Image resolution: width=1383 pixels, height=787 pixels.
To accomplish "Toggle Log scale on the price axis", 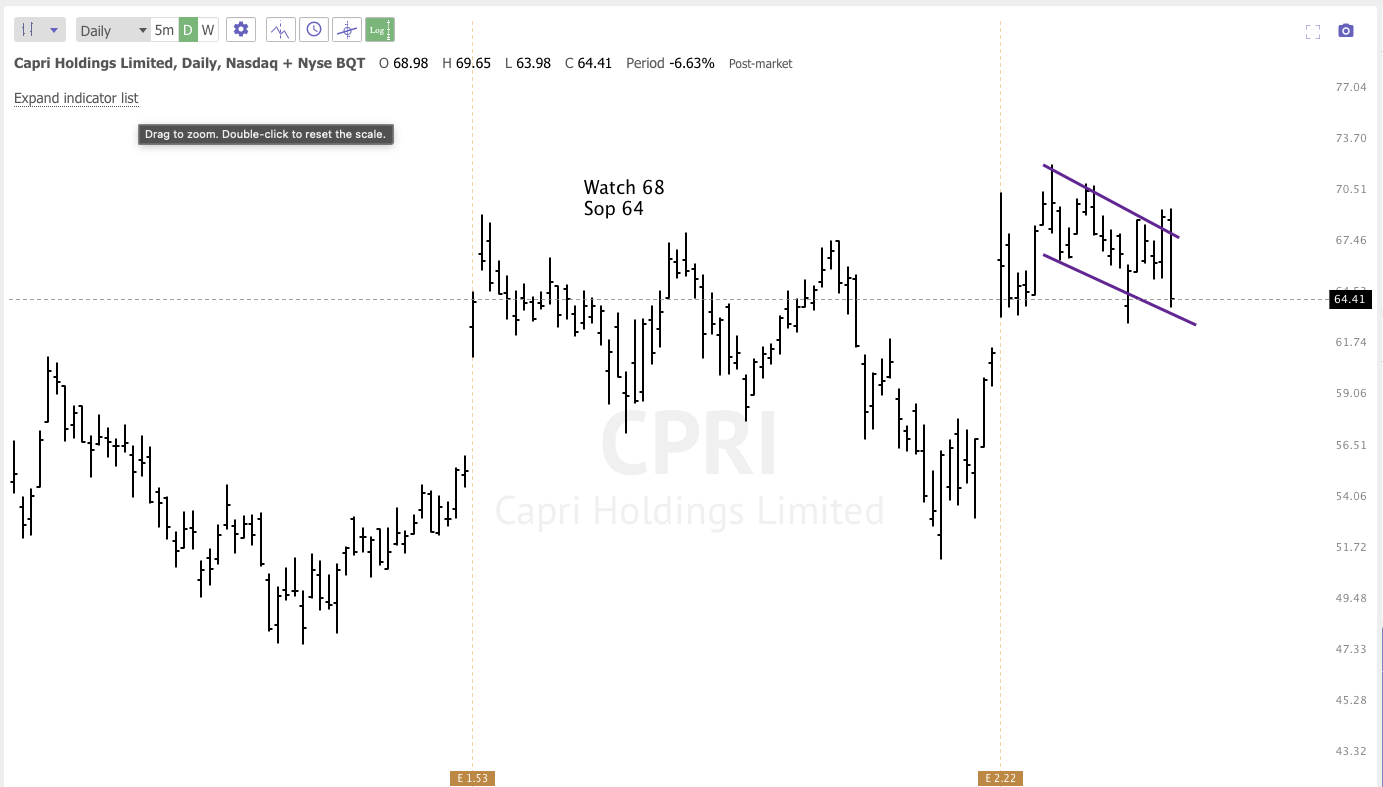I will pyautogui.click(x=379, y=29).
